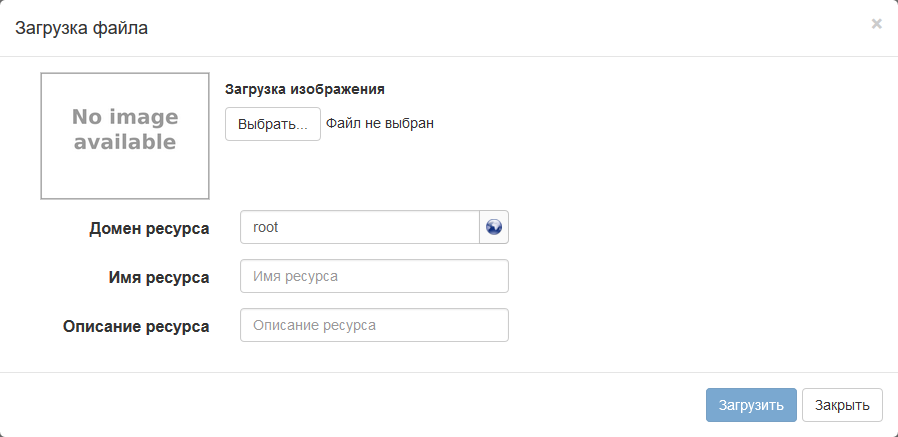Click the globe icon beside domain field

[494, 227]
